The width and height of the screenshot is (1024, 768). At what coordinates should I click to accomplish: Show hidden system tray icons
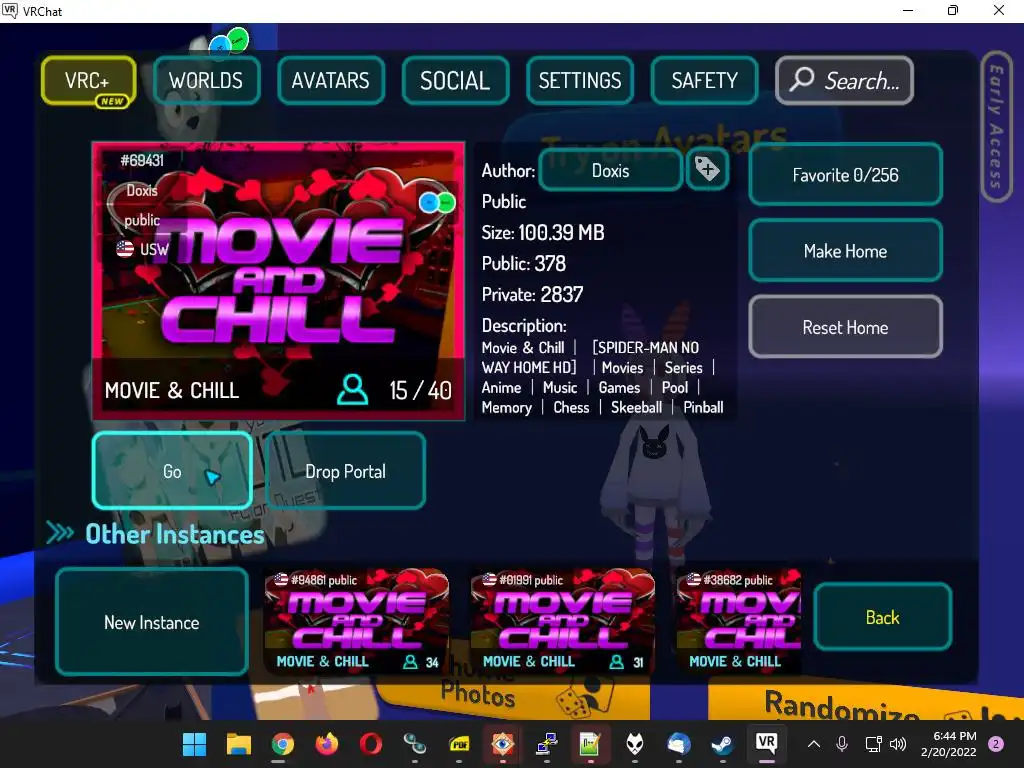pos(814,744)
